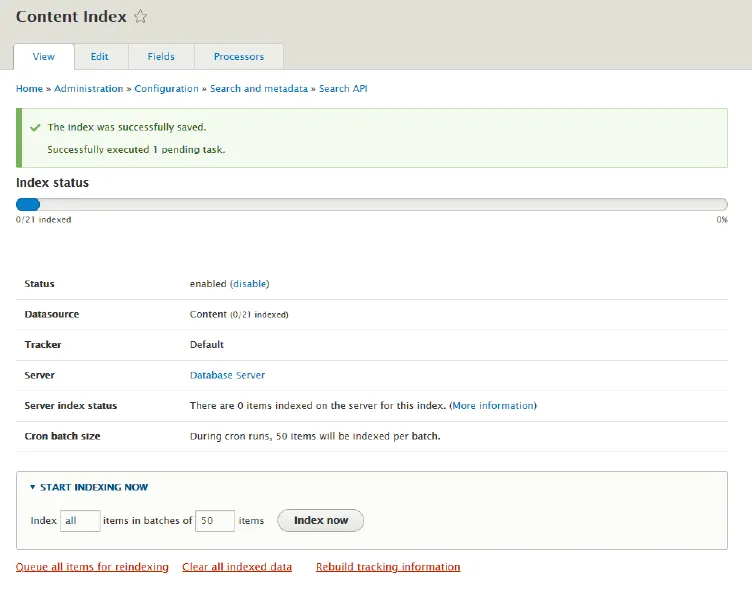Click Clear all indexed data link
The width and height of the screenshot is (752, 611).
pyautogui.click(x=237, y=567)
